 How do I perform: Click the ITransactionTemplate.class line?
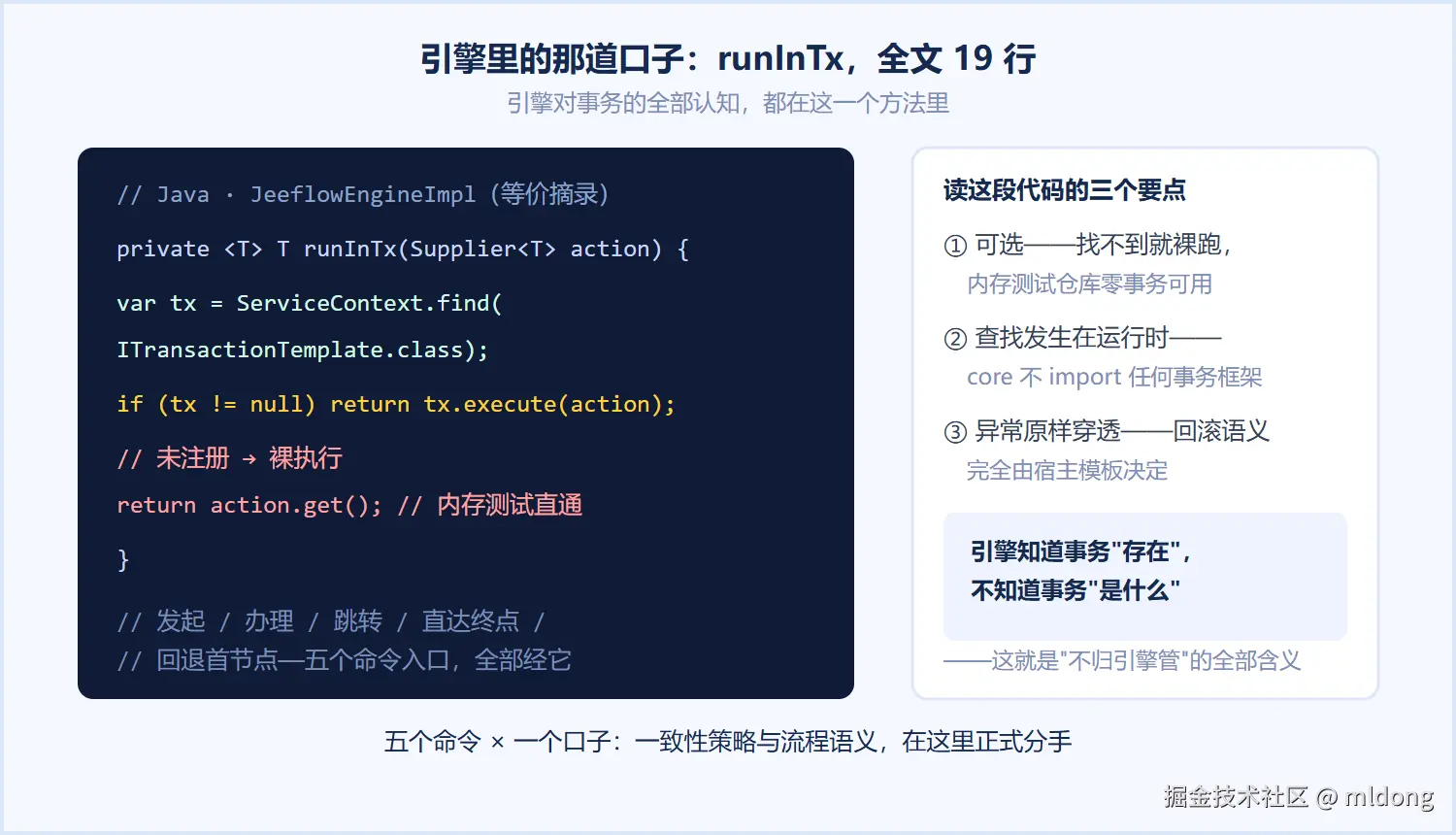point(303,350)
